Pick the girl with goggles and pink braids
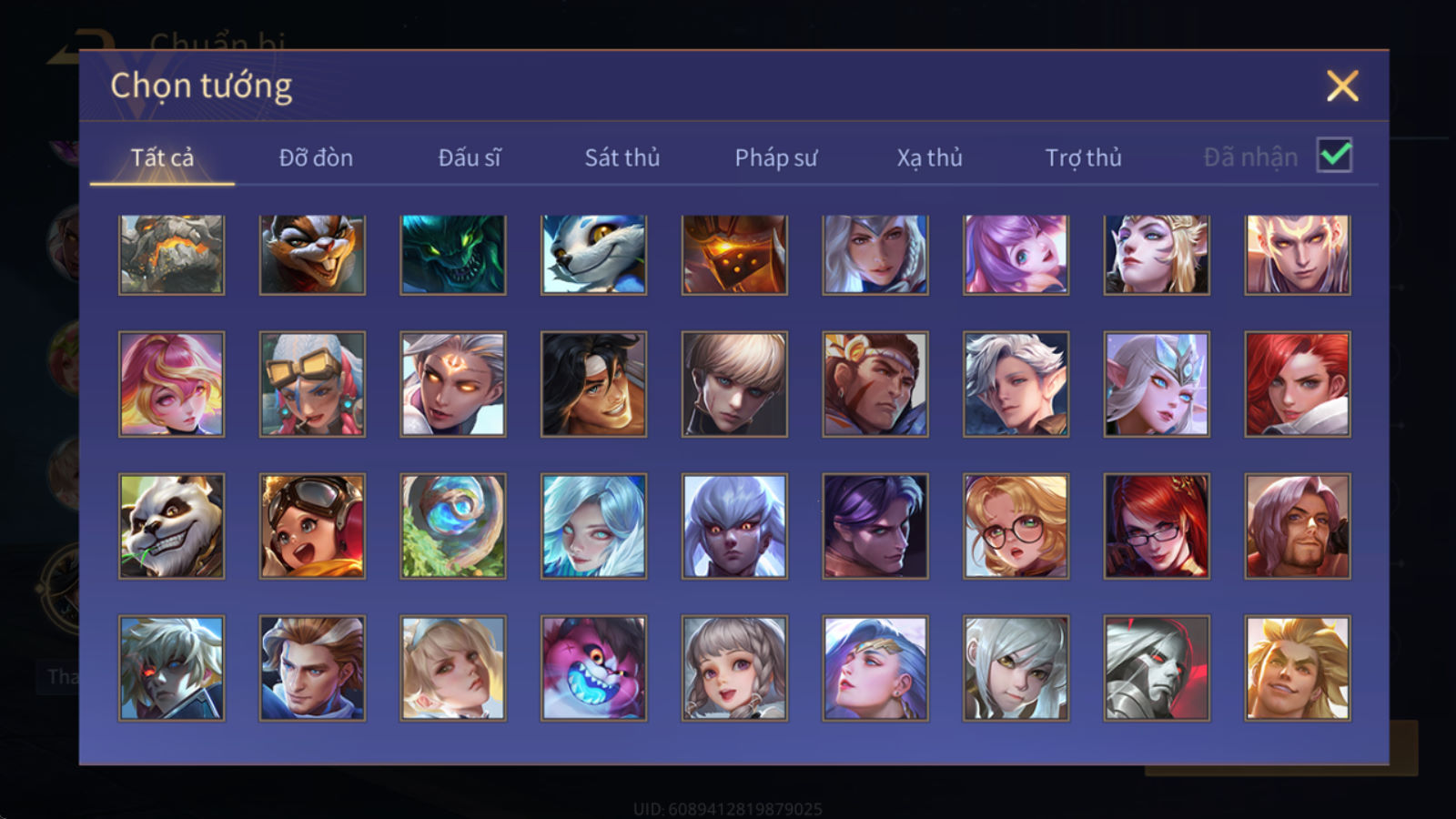 click(x=312, y=384)
